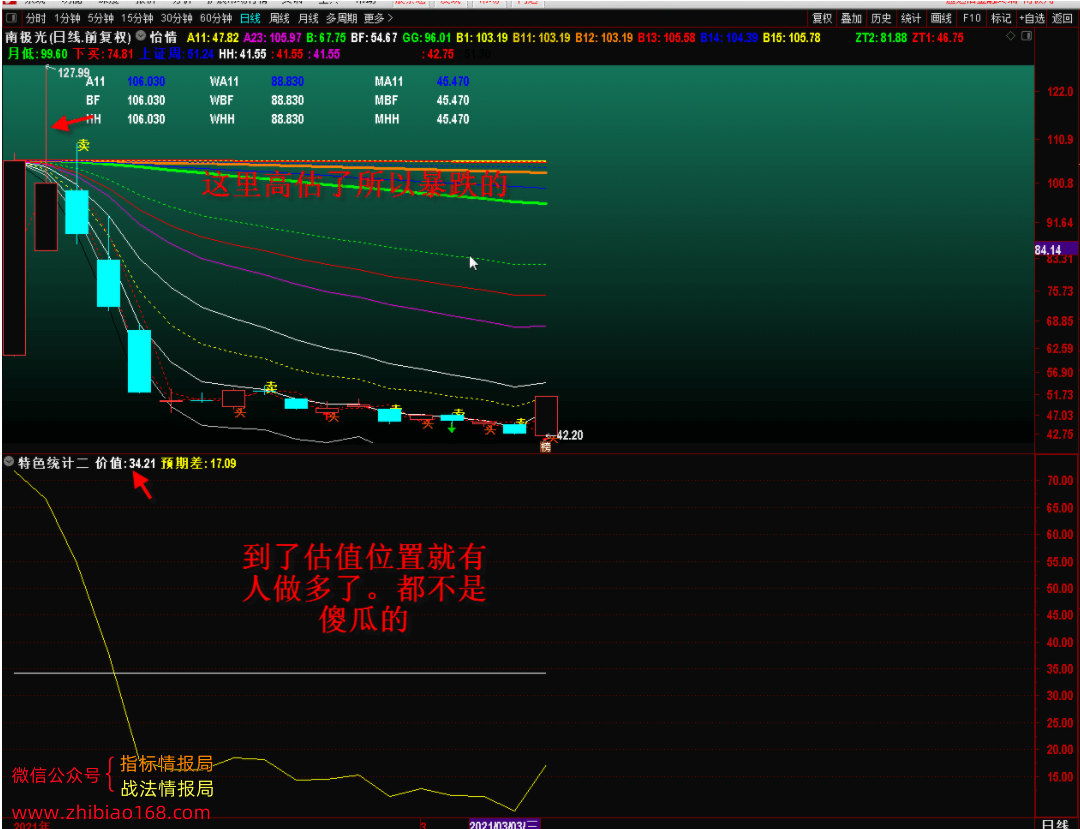Select the 1分钟 period tab
Image resolution: width=1080 pixels, height=829 pixels.
68,19
